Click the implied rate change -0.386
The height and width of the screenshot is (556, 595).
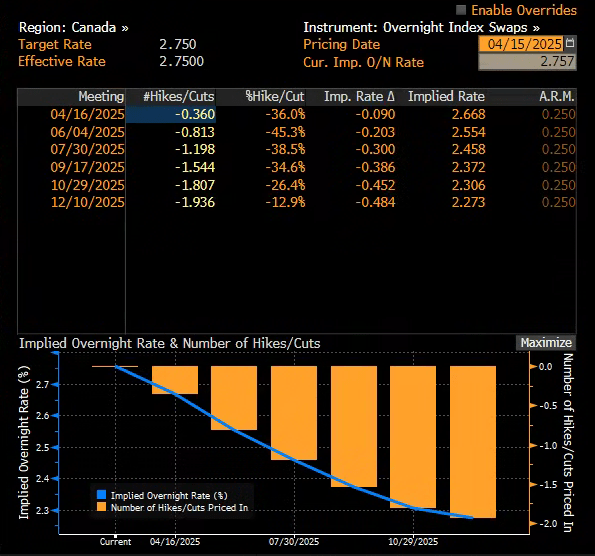pos(375,167)
